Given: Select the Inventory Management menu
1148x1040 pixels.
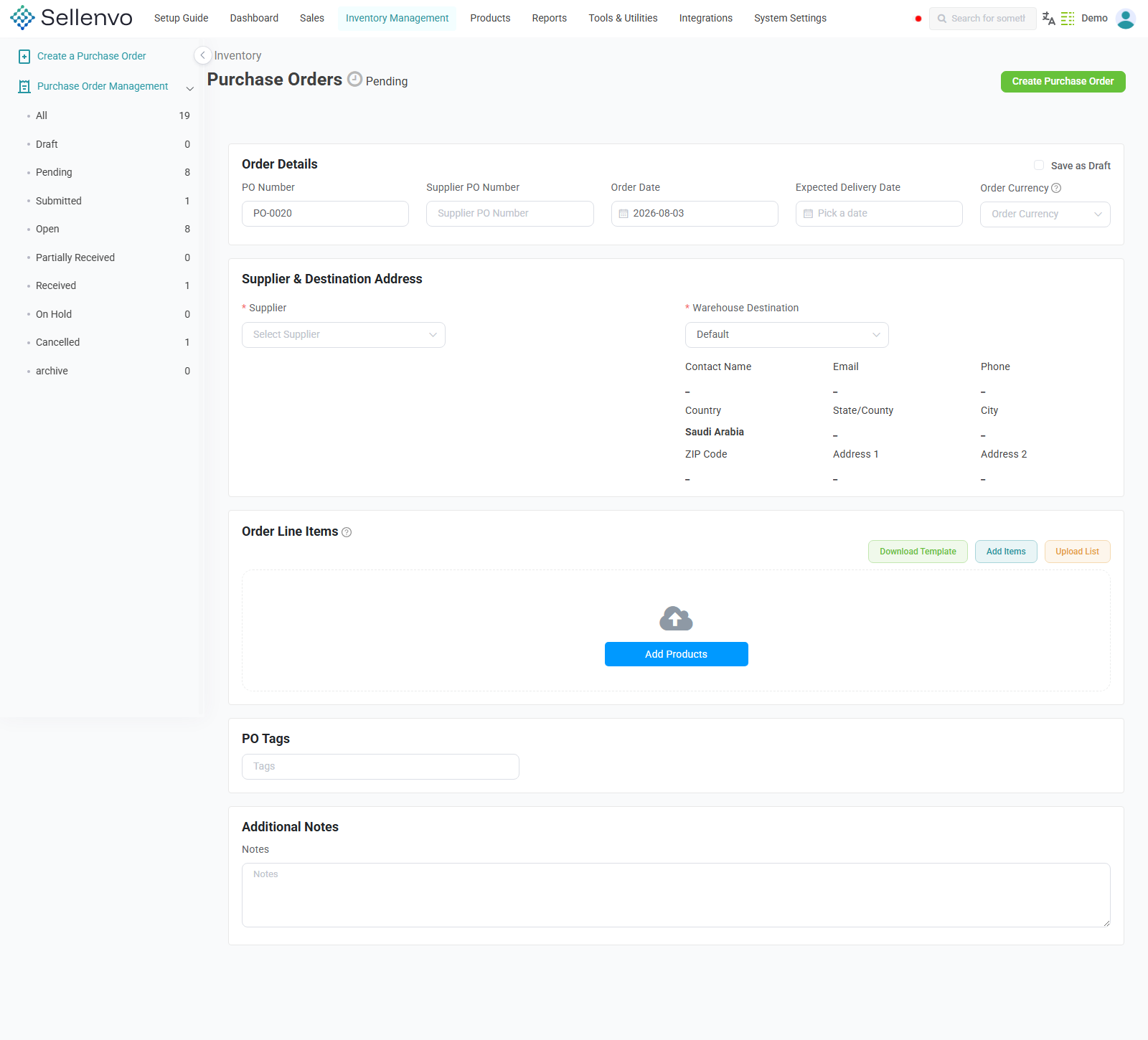Looking at the screenshot, I should tap(397, 18).
